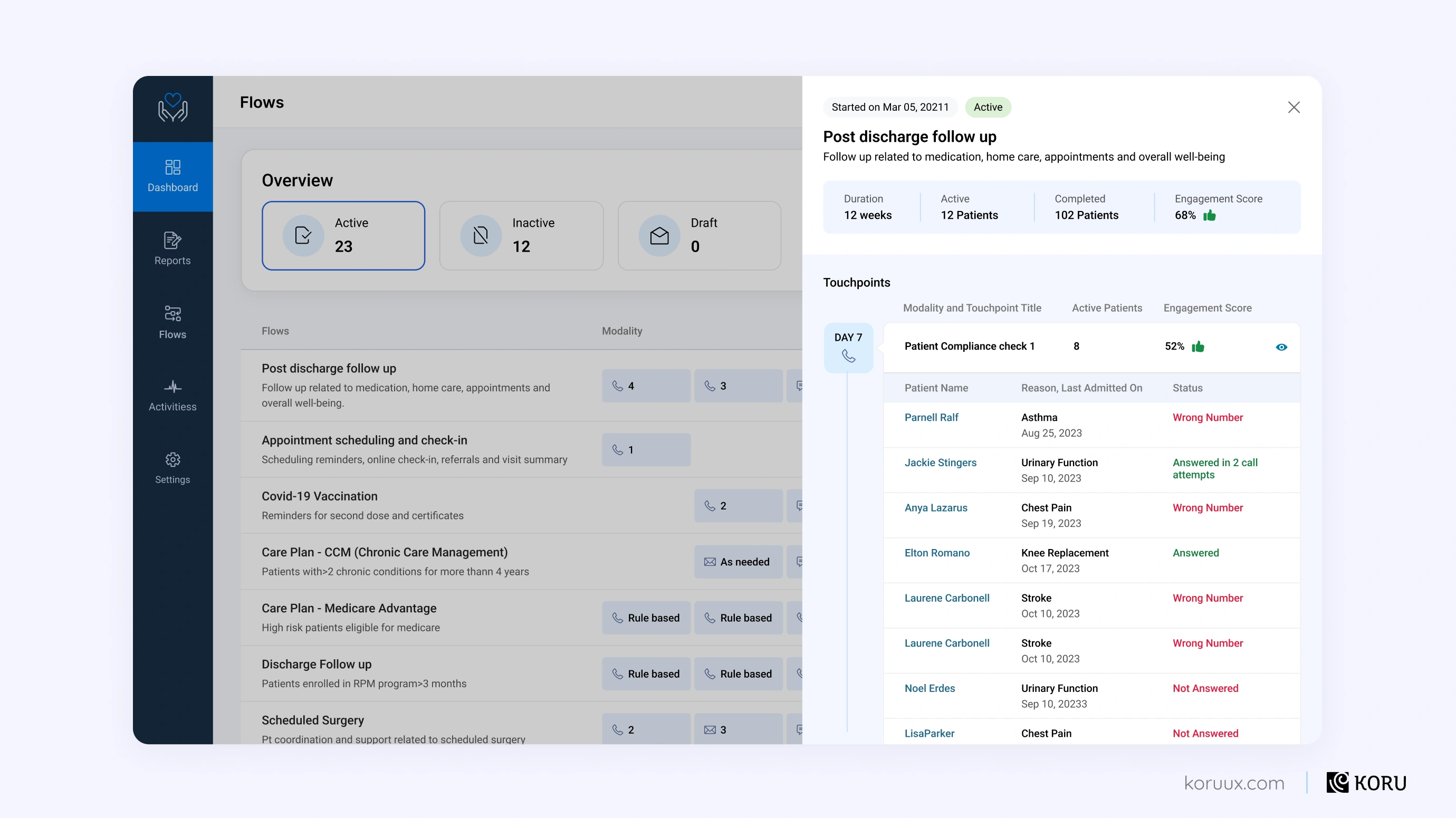1456x818 pixels.
Task: Open patient Anya Lazarus
Action: pyautogui.click(x=936, y=508)
